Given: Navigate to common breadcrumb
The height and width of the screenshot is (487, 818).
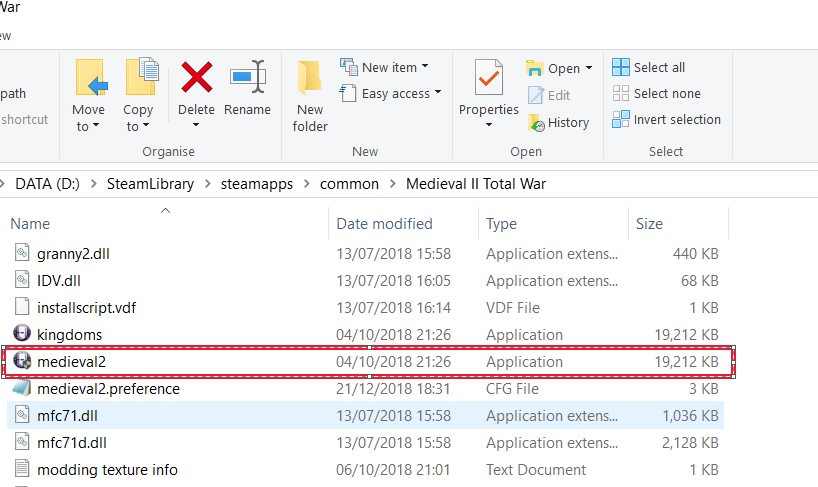Looking at the screenshot, I should pyautogui.click(x=350, y=184).
